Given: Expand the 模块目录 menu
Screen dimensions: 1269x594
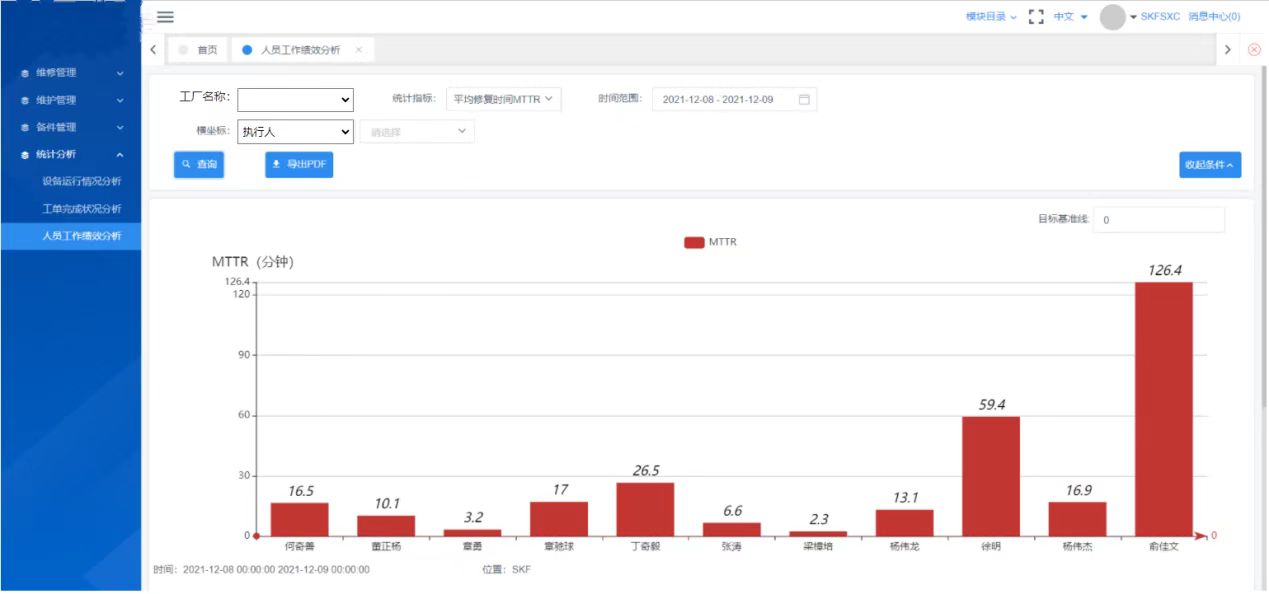Looking at the screenshot, I should pos(991,17).
